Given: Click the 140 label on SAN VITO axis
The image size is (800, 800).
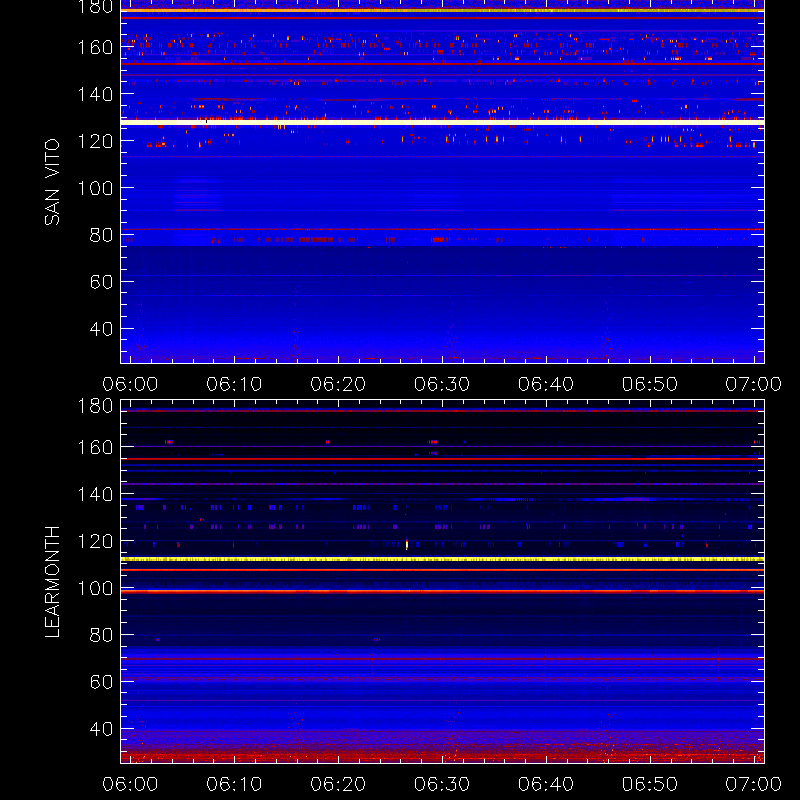Looking at the screenshot, I should click(95, 94).
